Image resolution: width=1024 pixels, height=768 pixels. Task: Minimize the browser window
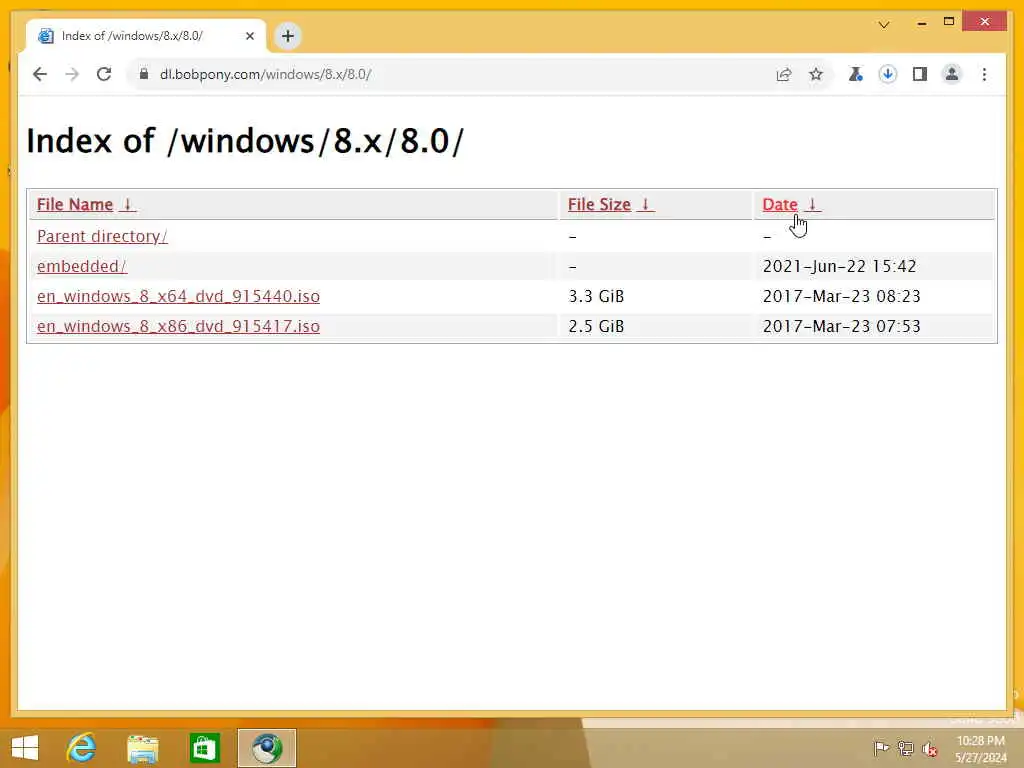pyautogui.click(x=921, y=23)
